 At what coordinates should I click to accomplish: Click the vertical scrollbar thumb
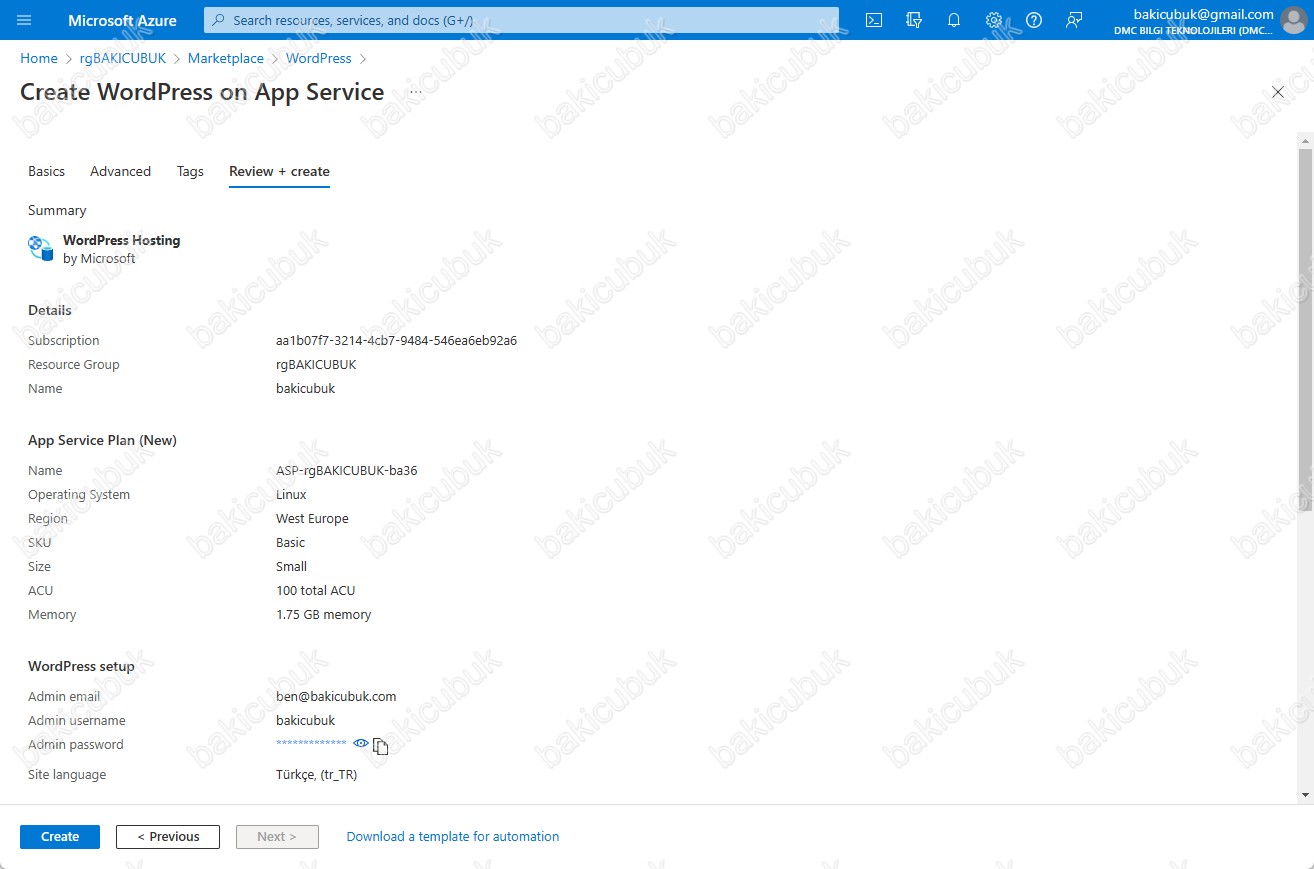point(1304,330)
